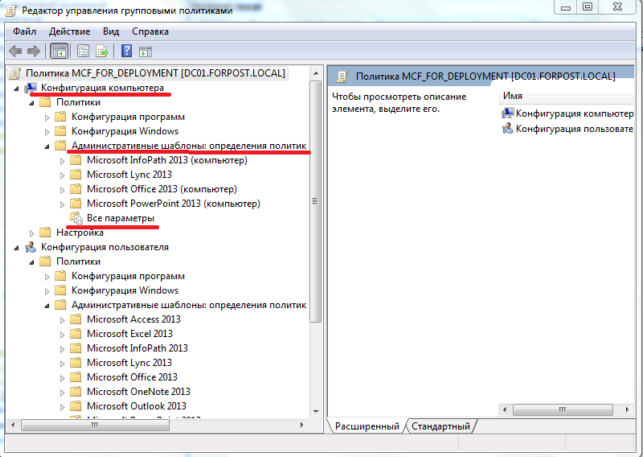Click the computer icon in the right pane list

click(x=508, y=113)
